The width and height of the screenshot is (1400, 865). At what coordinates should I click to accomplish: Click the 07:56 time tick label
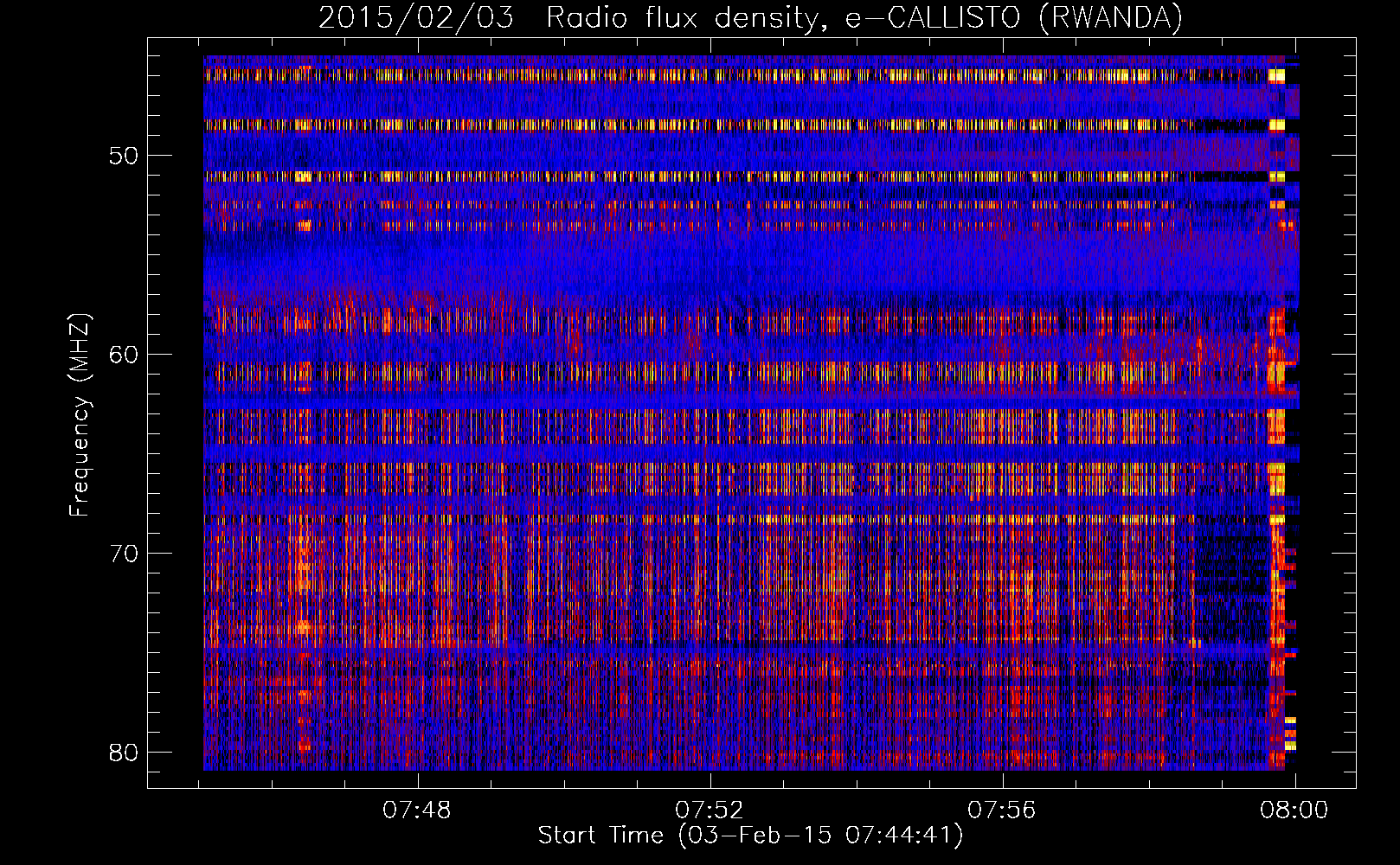[1002, 811]
